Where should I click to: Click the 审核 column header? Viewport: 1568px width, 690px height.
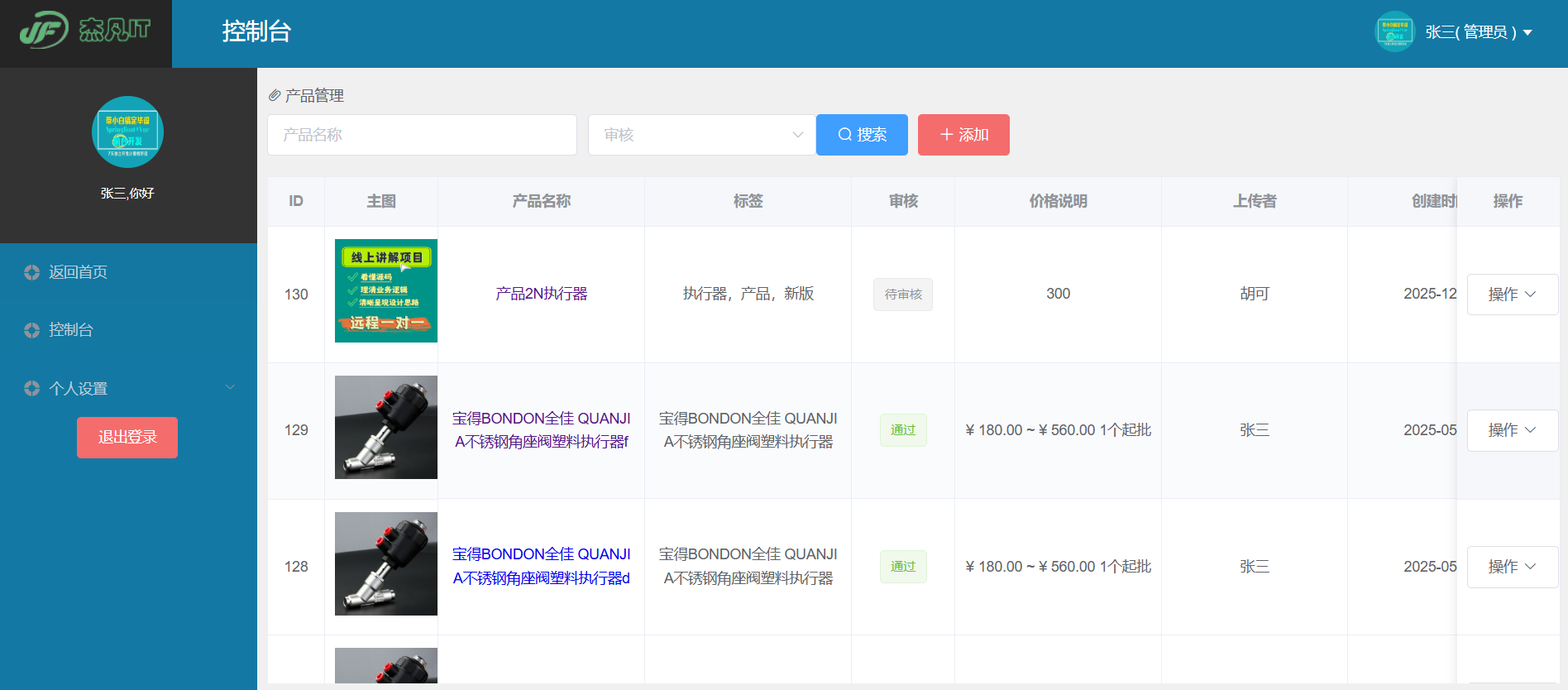point(903,201)
